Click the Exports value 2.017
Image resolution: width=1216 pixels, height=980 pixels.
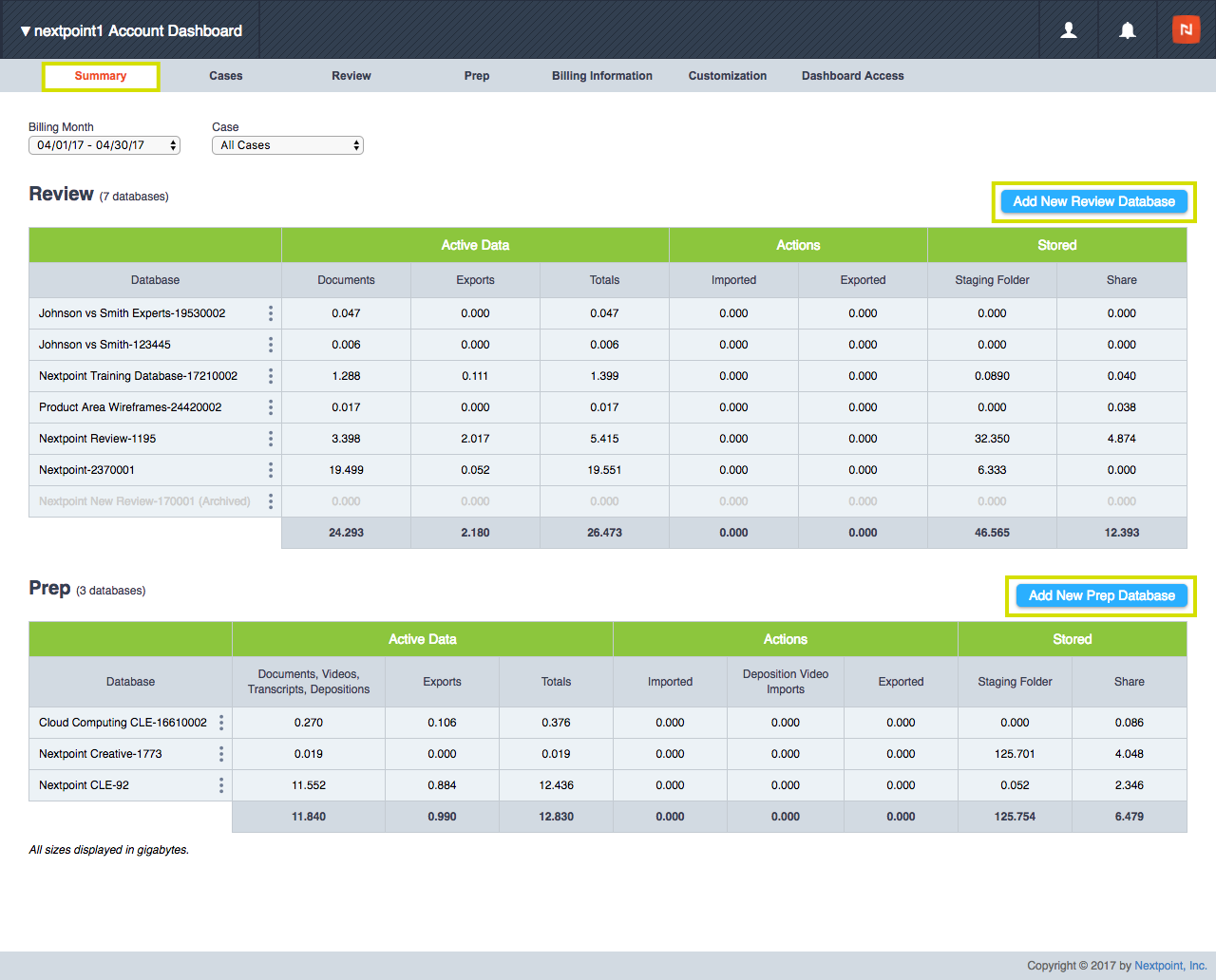click(475, 439)
